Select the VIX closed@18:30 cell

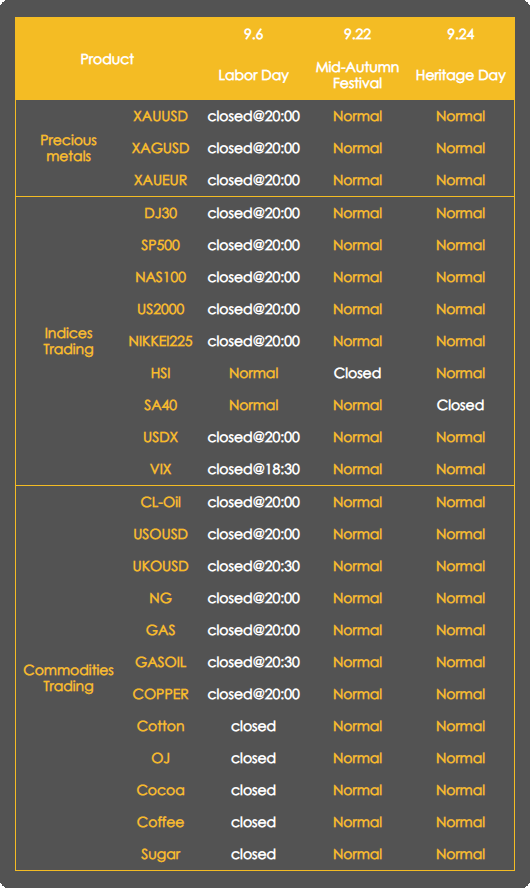tap(254, 469)
